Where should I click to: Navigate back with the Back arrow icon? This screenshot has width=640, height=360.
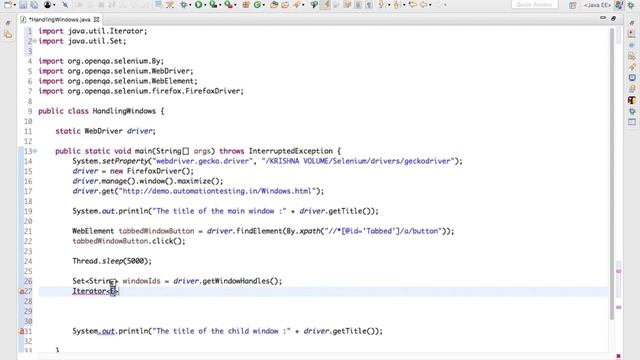(x=424, y=4)
